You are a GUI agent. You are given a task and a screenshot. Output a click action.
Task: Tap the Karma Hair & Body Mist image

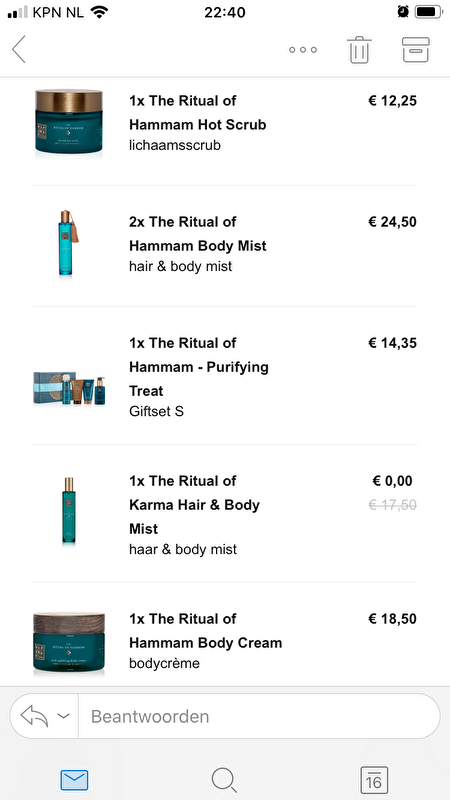click(69, 512)
